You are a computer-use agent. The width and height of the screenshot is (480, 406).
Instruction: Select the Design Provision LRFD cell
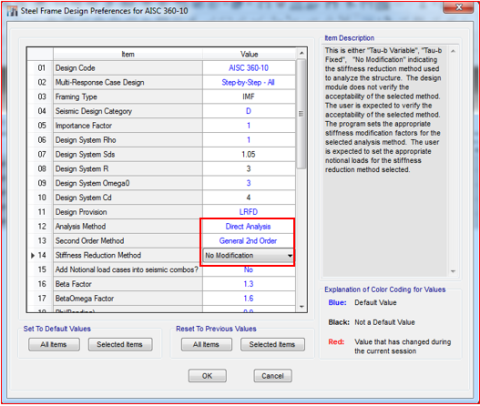(x=248, y=212)
